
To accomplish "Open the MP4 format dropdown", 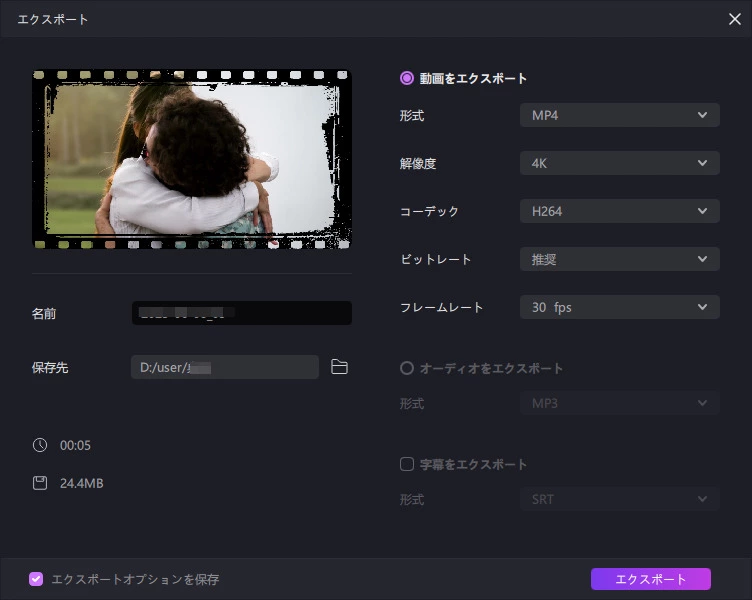I will click(x=620, y=115).
